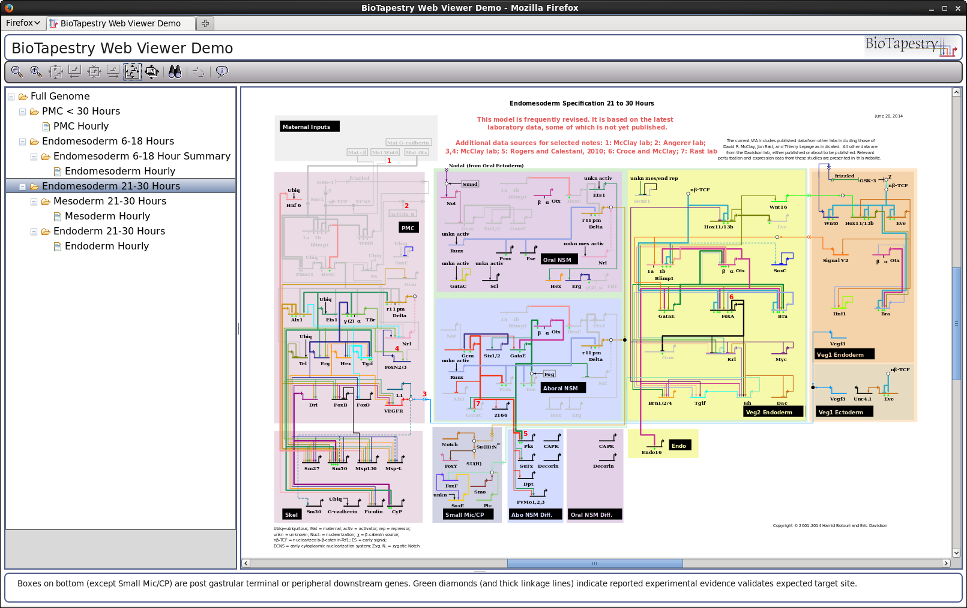Collapse the PMC < 30 Hours node
967x608 pixels.
(x=21, y=112)
